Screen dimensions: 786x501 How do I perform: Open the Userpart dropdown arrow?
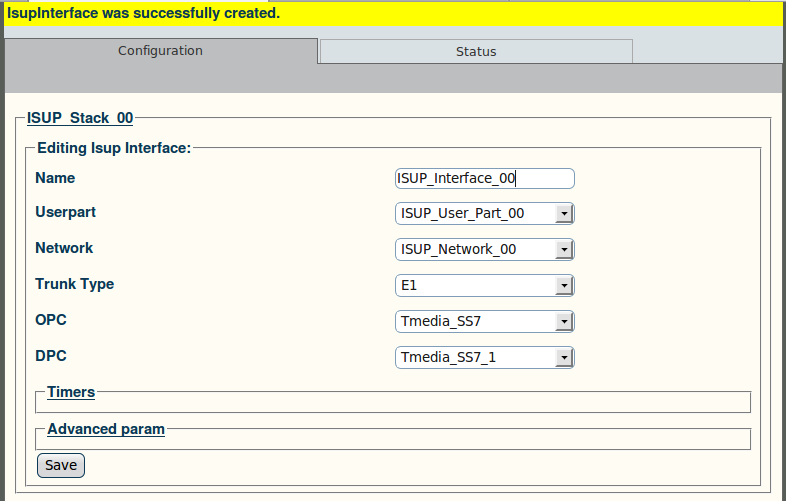(x=564, y=214)
